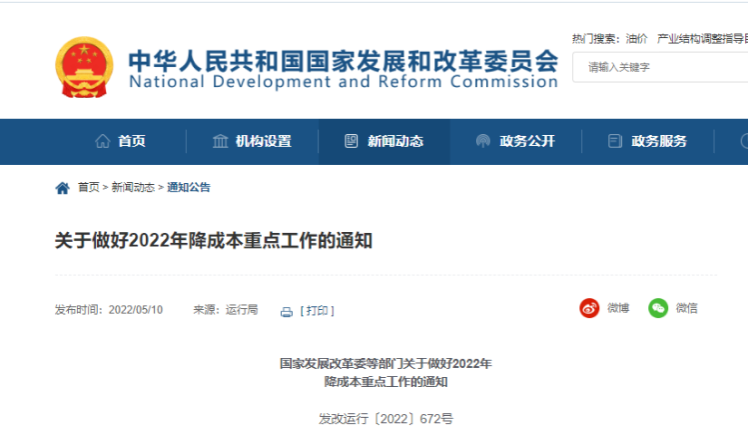Click 新闻动态 in the breadcrumb trail
Viewport: 748px width, 435px height.
[x=133, y=187]
